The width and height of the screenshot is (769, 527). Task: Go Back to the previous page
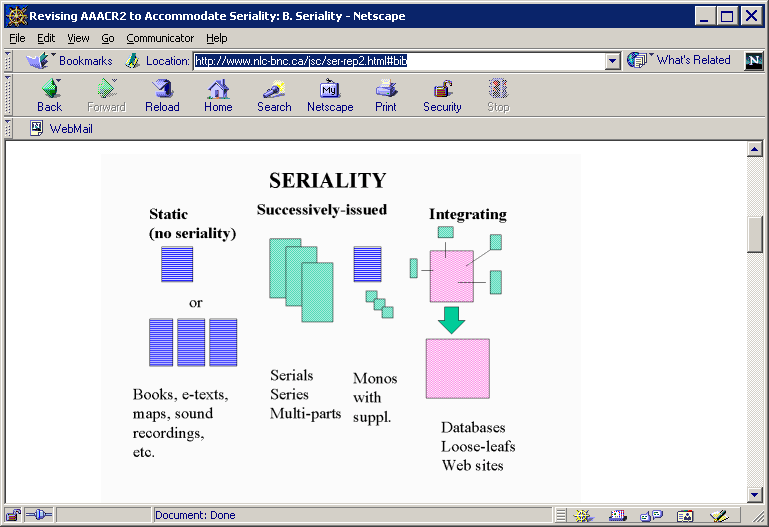[50, 96]
